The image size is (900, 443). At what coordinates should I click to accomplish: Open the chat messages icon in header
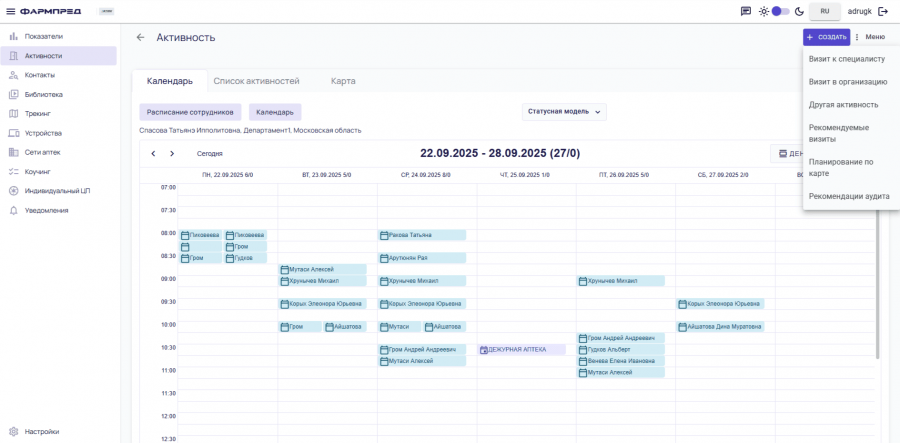coord(745,11)
